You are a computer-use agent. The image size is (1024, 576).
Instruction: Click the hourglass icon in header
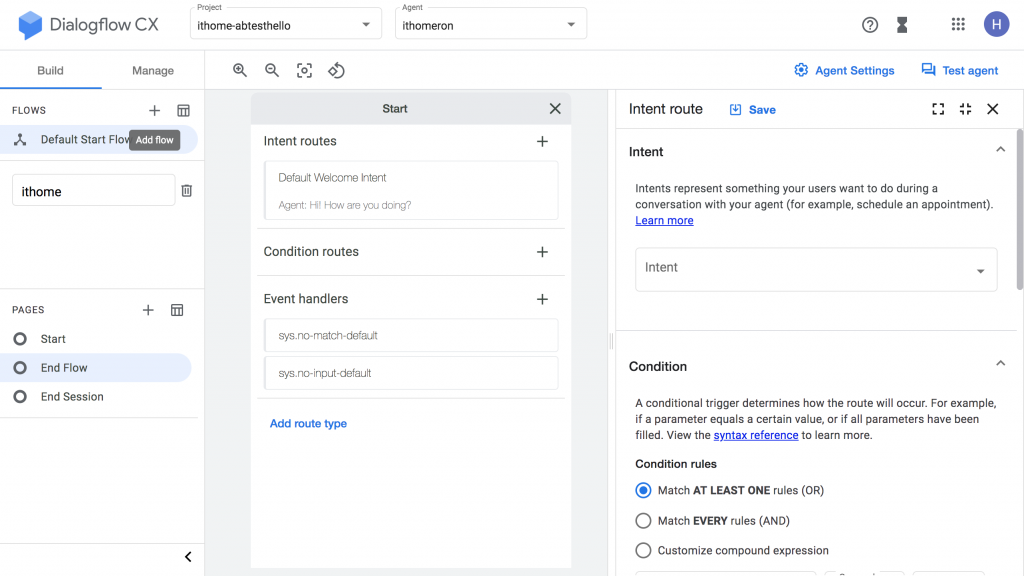[902, 25]
